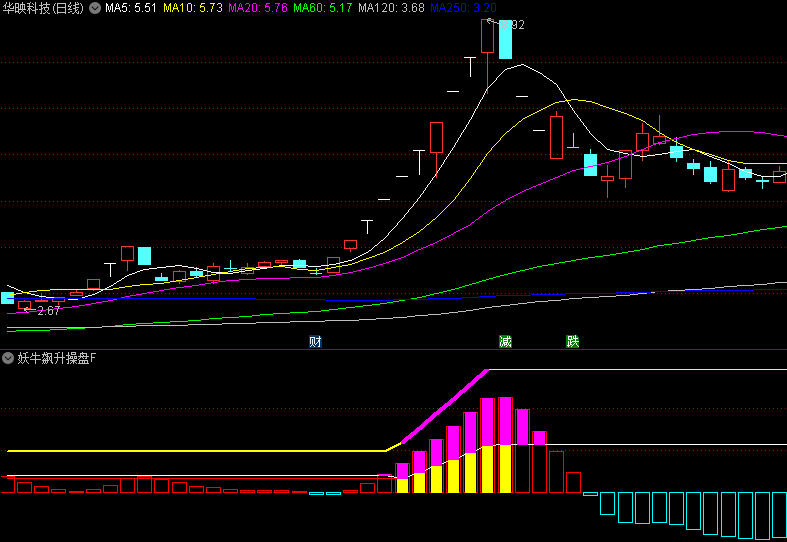Click the 财 event marker icon
The width and height of the screenshot is (787, 542).
tap(315, 342)
